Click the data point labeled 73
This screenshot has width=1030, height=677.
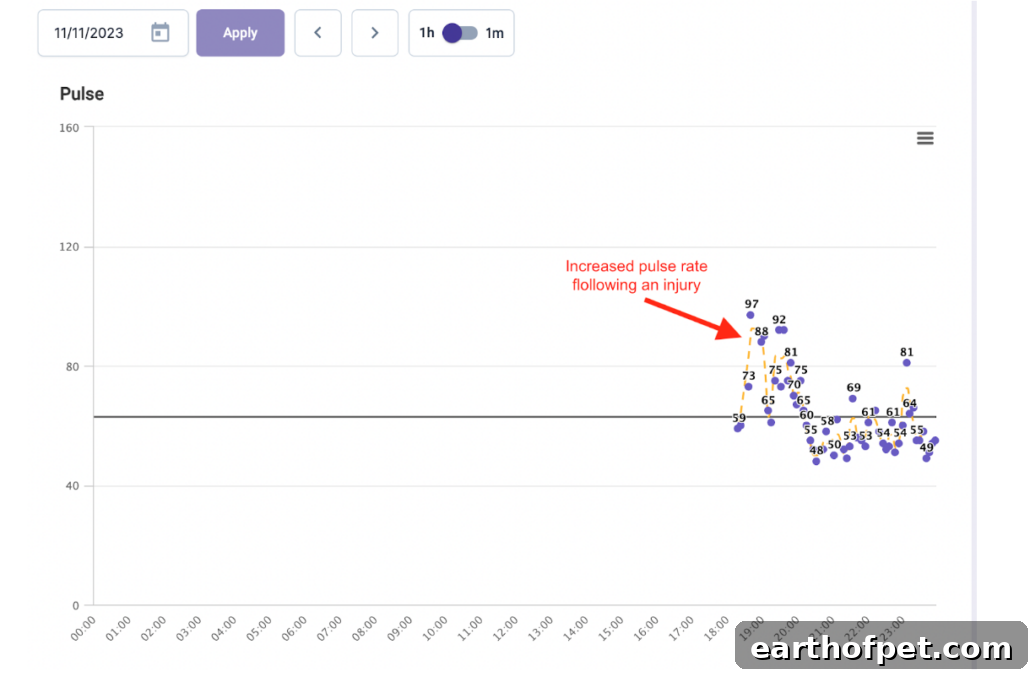pos(748,387)
